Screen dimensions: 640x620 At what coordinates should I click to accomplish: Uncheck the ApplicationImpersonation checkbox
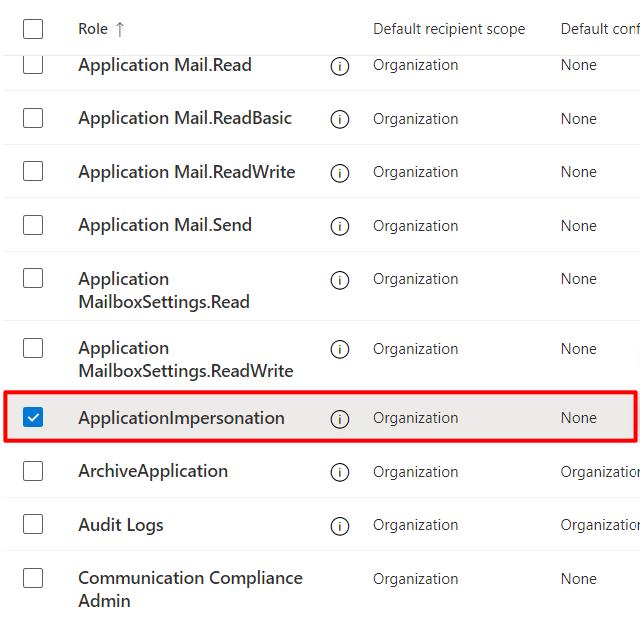pyautogui.click(x=33, y=417)
